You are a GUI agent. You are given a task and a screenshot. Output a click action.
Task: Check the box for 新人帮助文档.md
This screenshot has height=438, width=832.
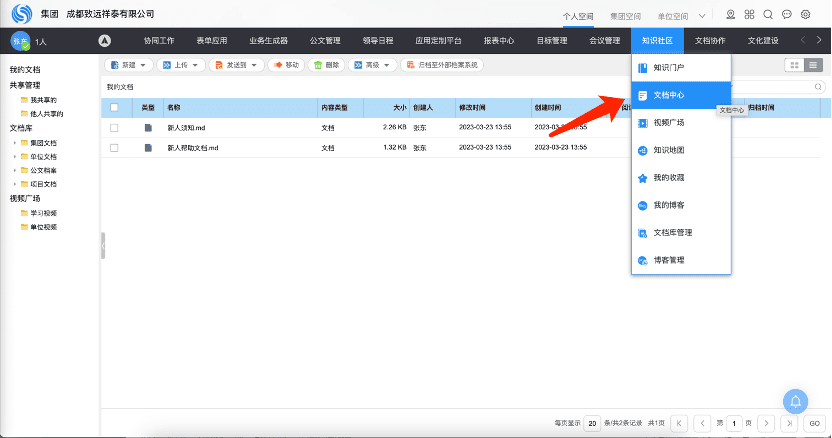pyautogui.click(x=114, y=148)
